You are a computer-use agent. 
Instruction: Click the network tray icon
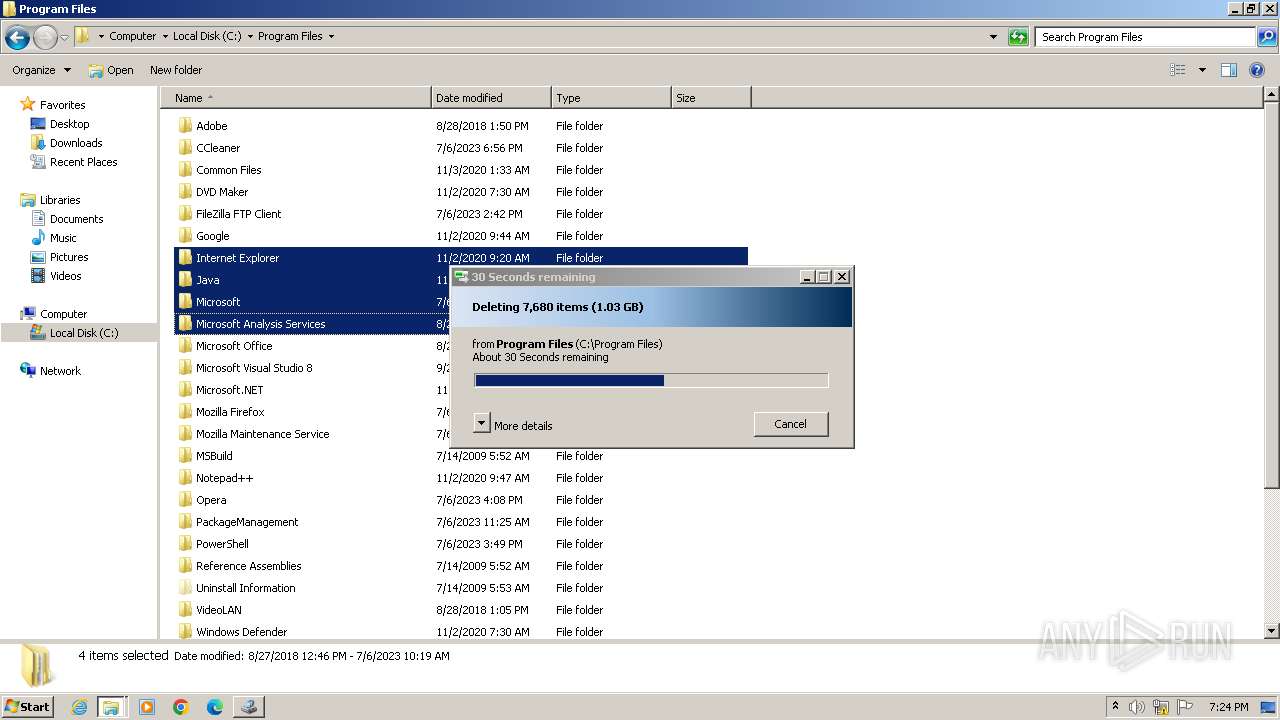coord(1161,707)
